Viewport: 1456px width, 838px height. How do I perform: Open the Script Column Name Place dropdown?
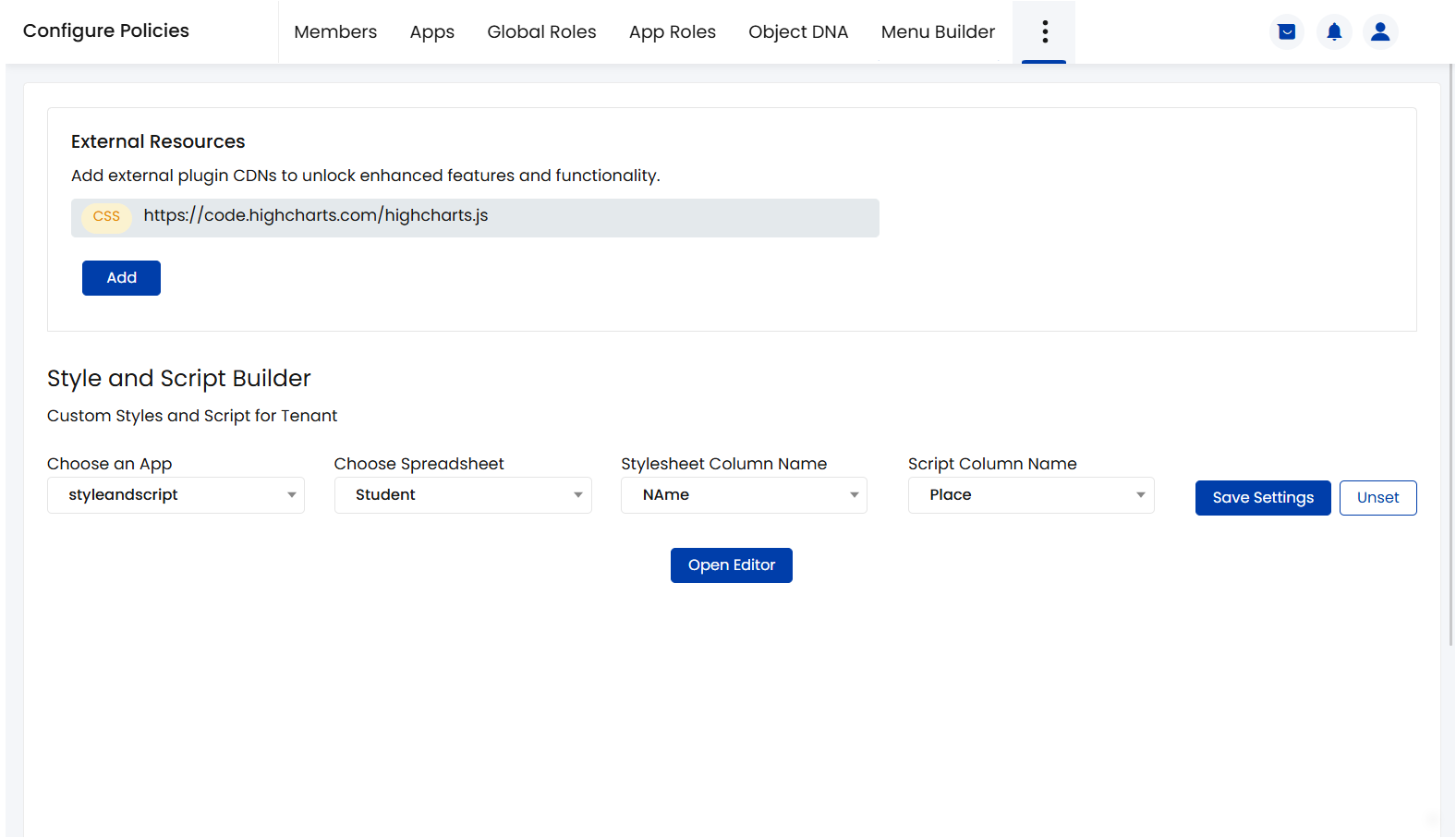(1031, 495)
